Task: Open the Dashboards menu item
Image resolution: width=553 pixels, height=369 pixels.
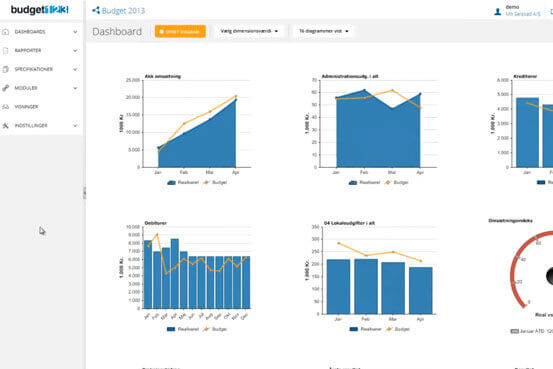Action: click(30, 32)
